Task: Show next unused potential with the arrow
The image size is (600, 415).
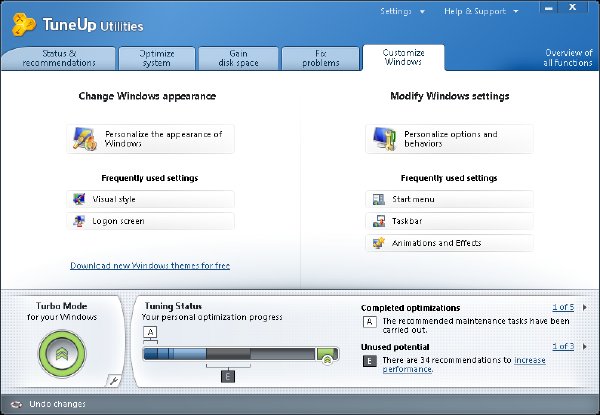Action: pos(585,347)
